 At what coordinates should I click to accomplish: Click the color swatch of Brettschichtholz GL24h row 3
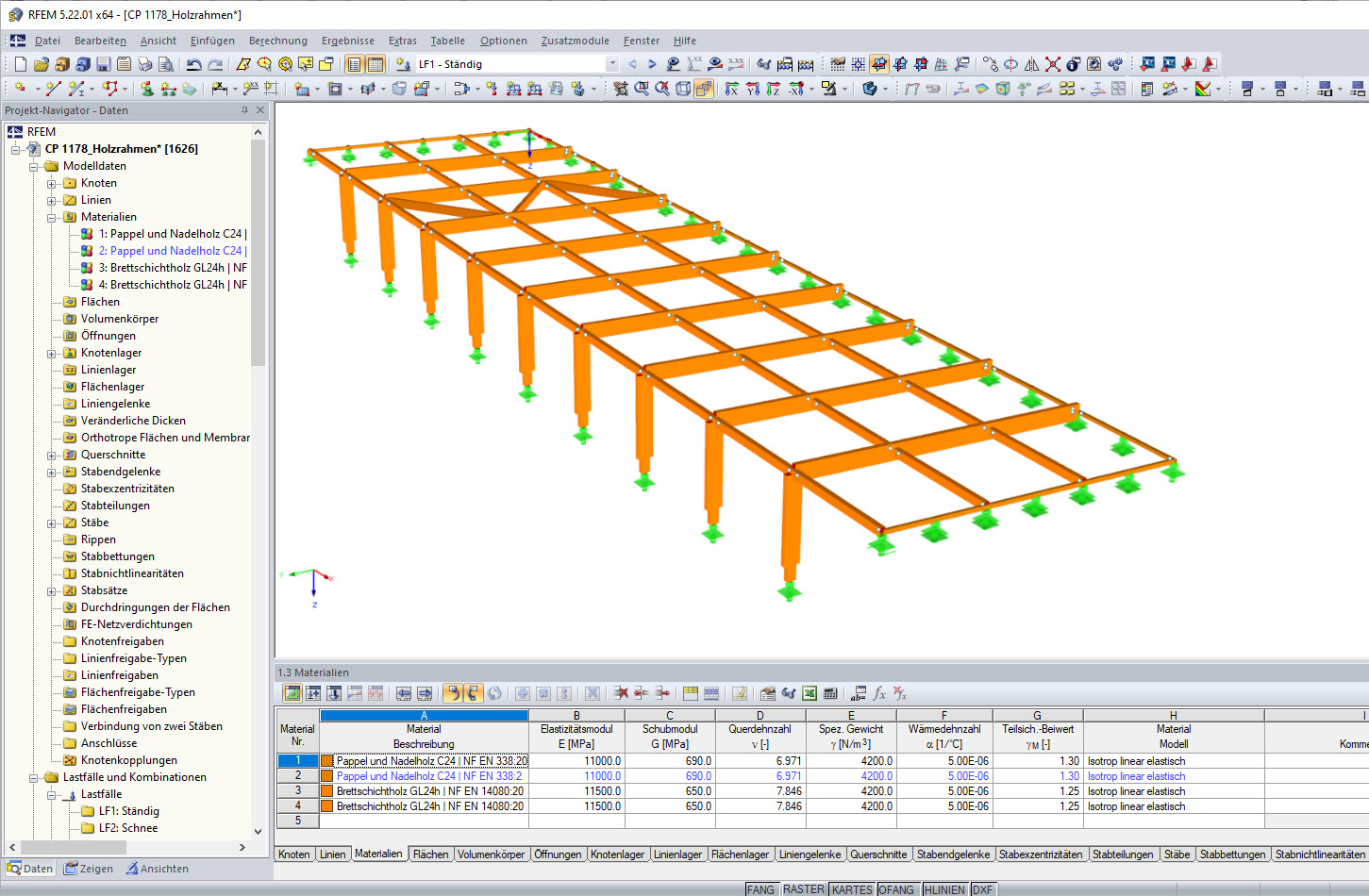pos(328,790)
